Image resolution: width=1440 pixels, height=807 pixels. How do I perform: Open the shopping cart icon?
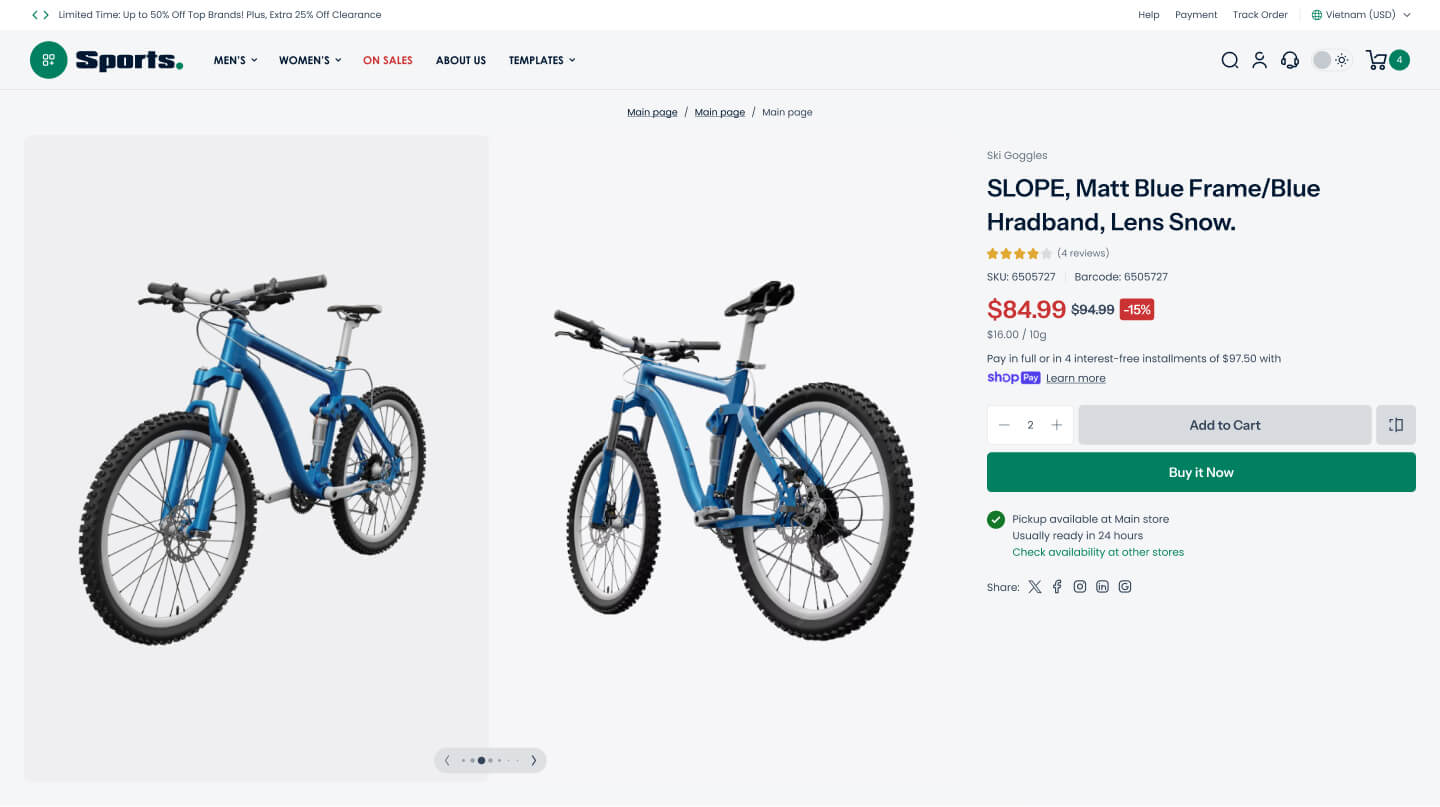coord(1377,60)
